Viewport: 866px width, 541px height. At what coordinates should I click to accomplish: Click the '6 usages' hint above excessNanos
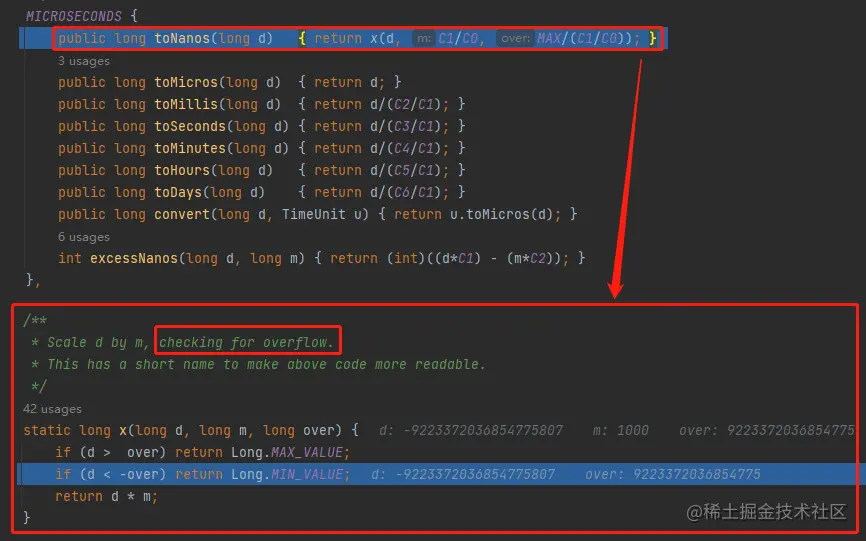click(x=83, y=237)
